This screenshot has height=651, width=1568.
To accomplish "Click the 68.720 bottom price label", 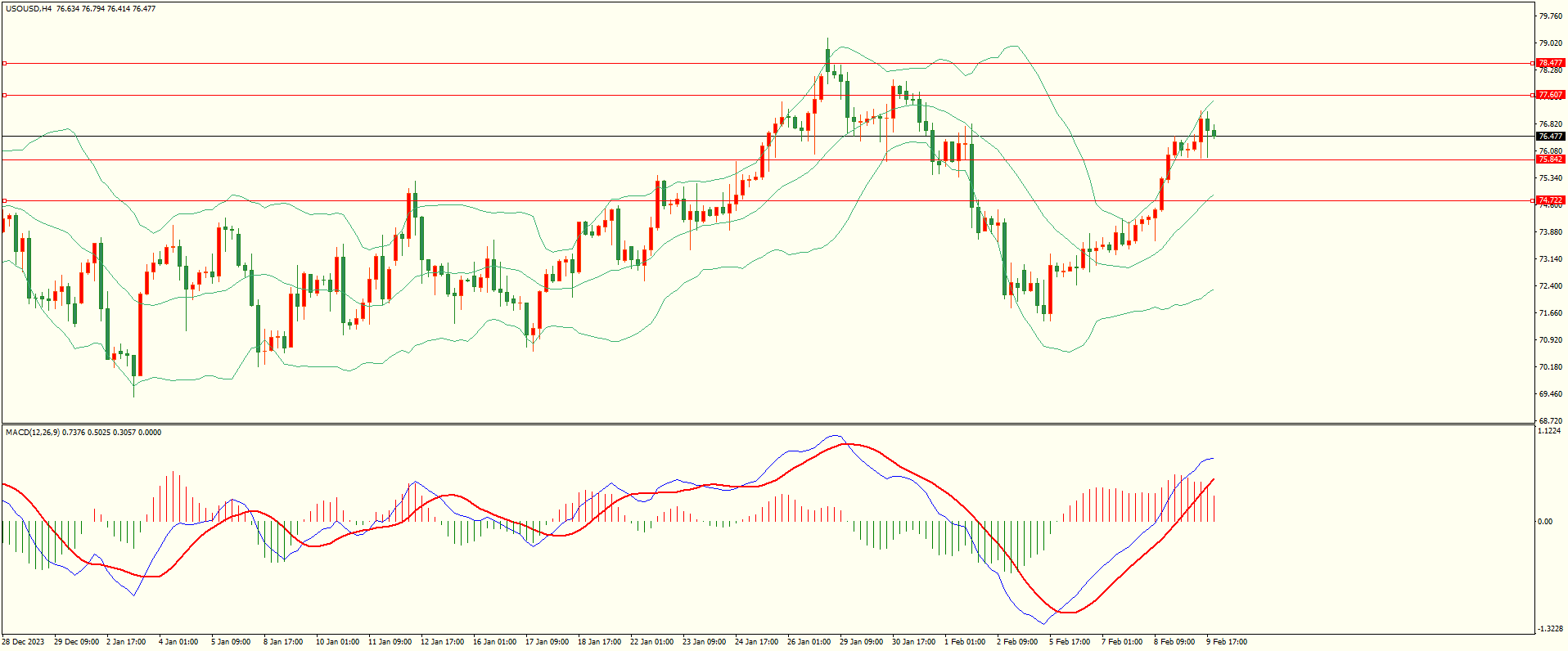I will point(1551,421).
